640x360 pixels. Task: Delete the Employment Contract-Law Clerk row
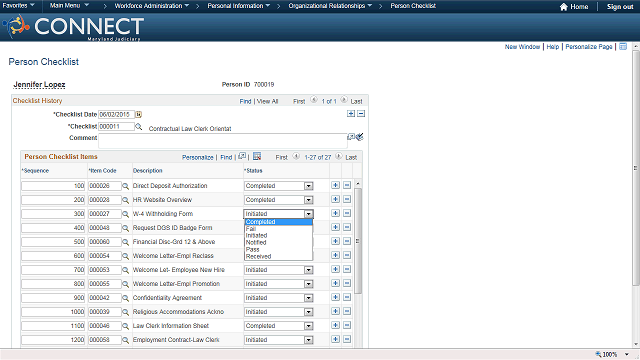[x=347, y=339]
